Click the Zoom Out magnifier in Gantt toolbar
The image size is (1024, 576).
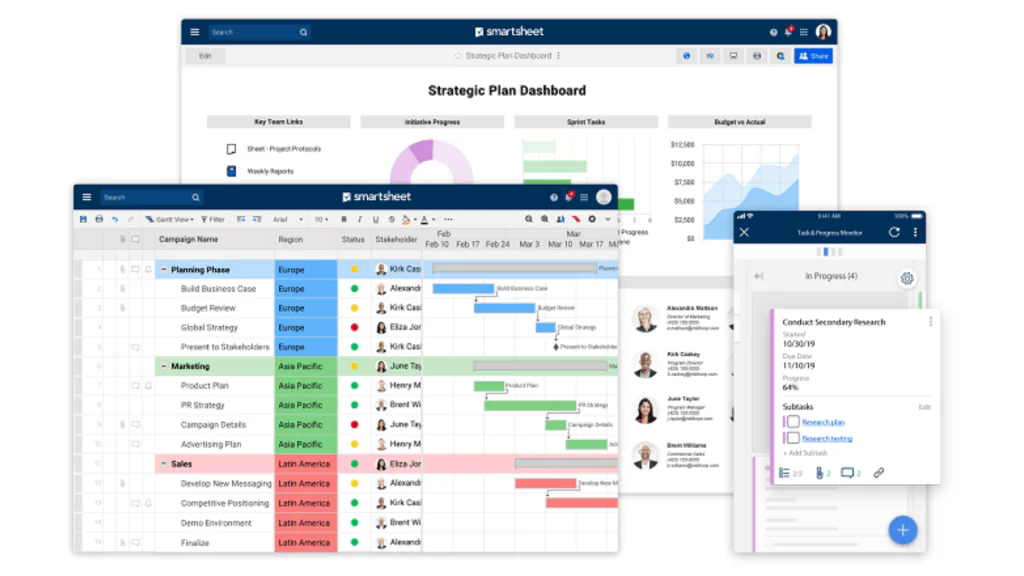529,219
